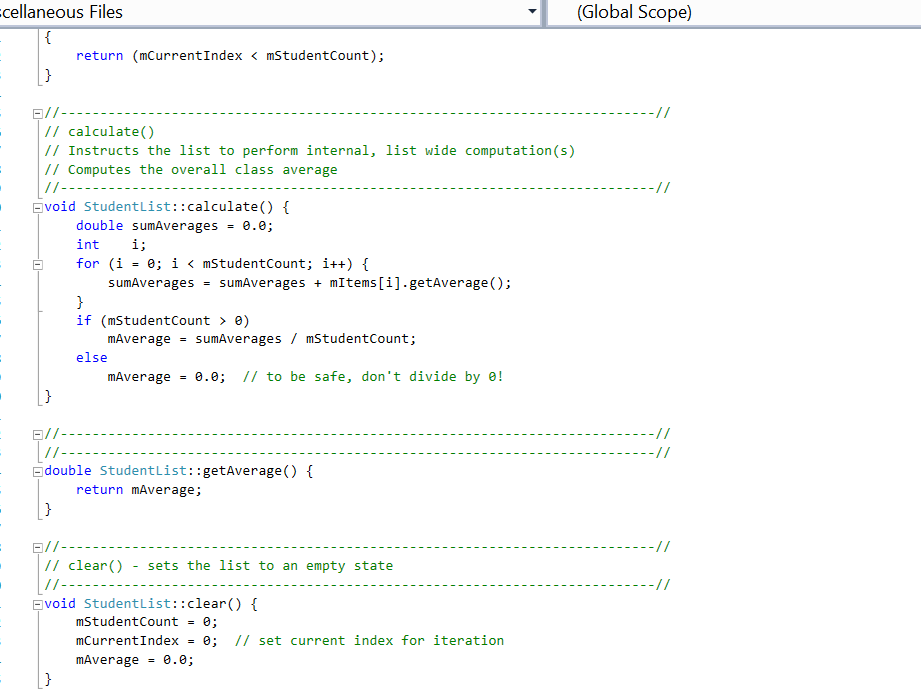Click 'mStudentCount = 0;' in clear()
921x693 pixels.
click(x=147, y=622)
